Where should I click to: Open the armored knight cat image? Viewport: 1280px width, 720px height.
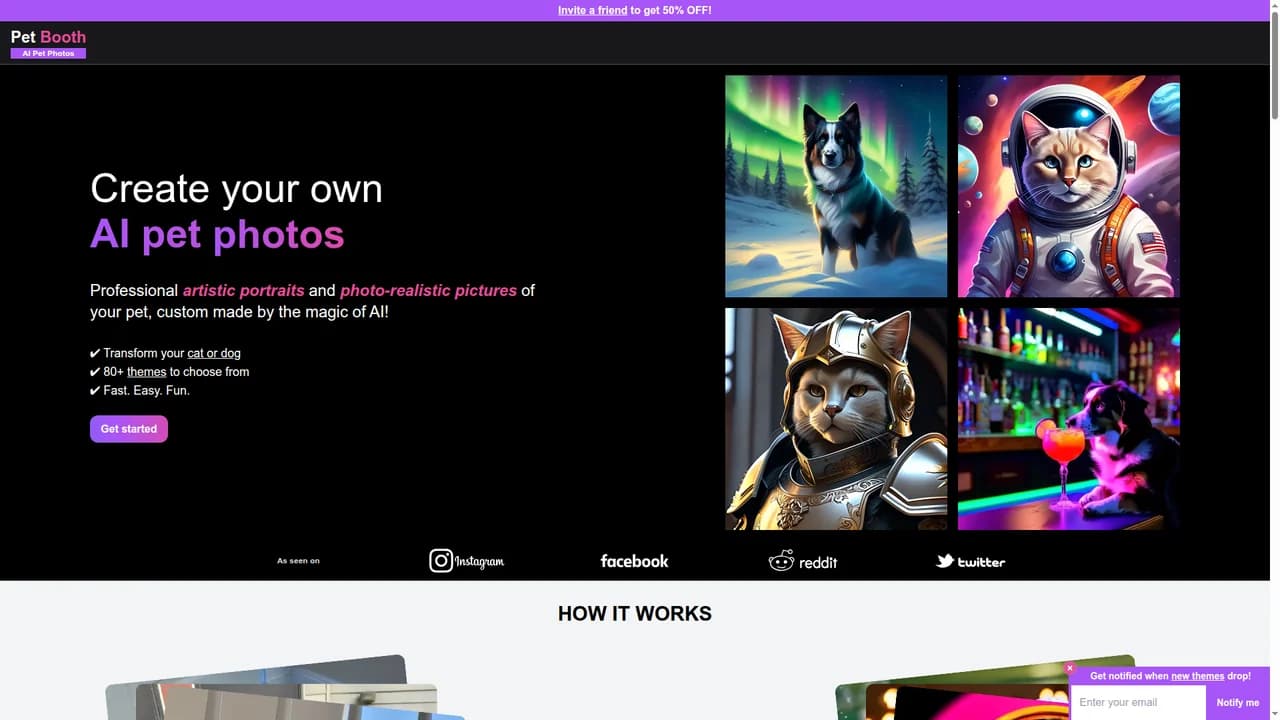click(836, 419)
